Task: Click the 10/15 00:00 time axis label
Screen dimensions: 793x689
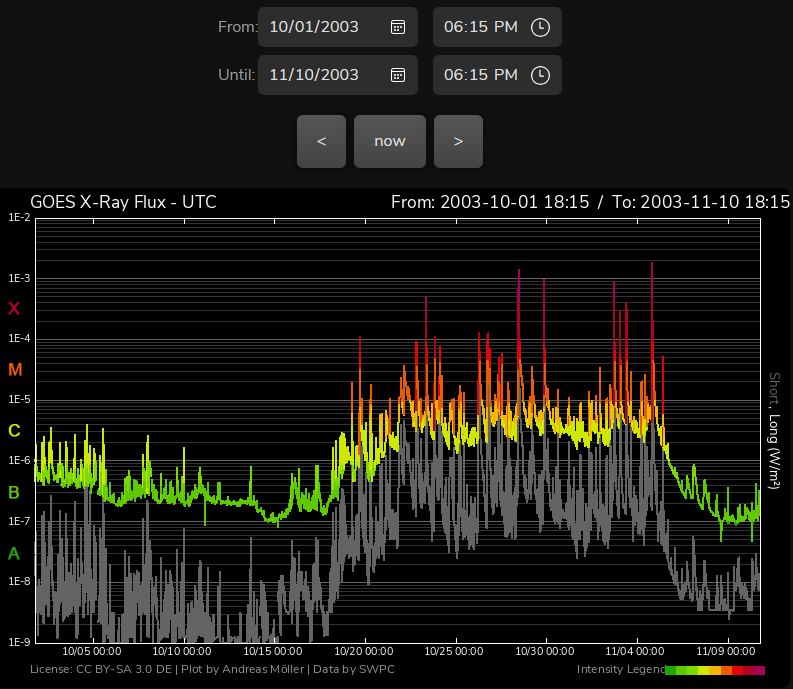Action: pos(273,651)
